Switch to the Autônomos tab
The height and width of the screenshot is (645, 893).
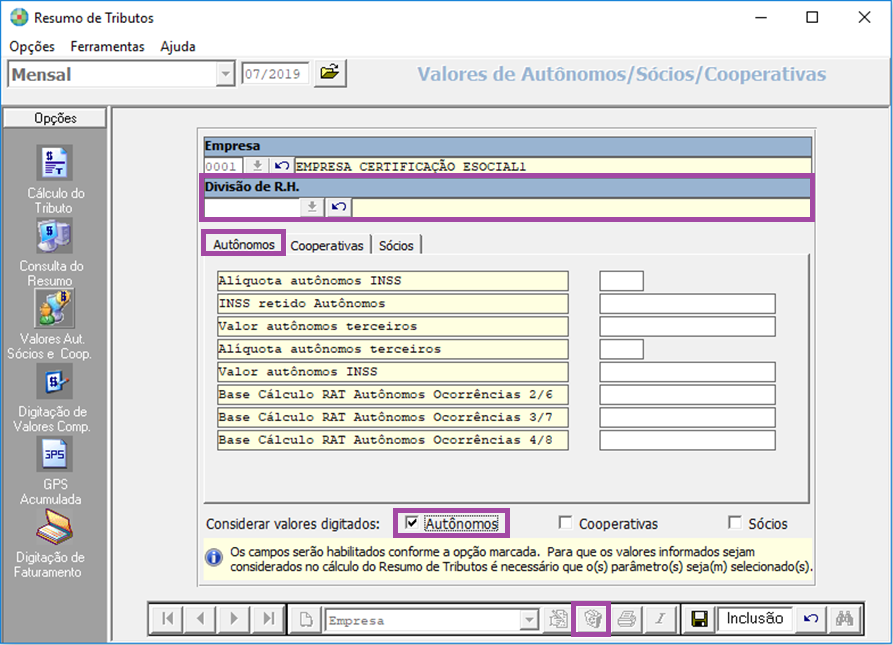(244, 244)
